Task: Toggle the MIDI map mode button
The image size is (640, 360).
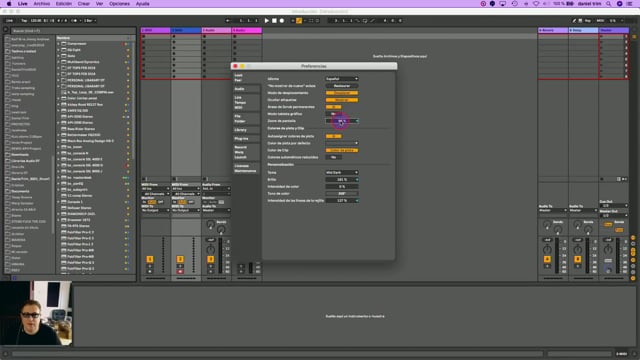Action: coord(600,20)
